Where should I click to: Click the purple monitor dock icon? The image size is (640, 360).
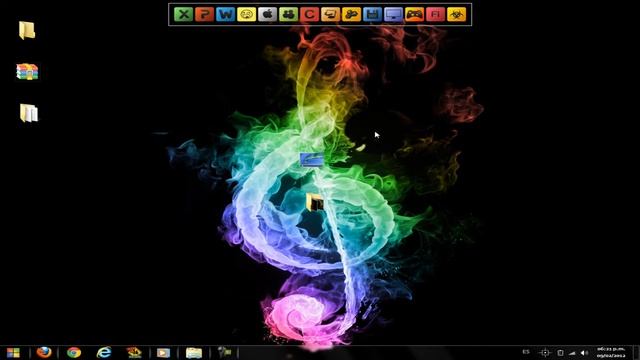[393, 14]
